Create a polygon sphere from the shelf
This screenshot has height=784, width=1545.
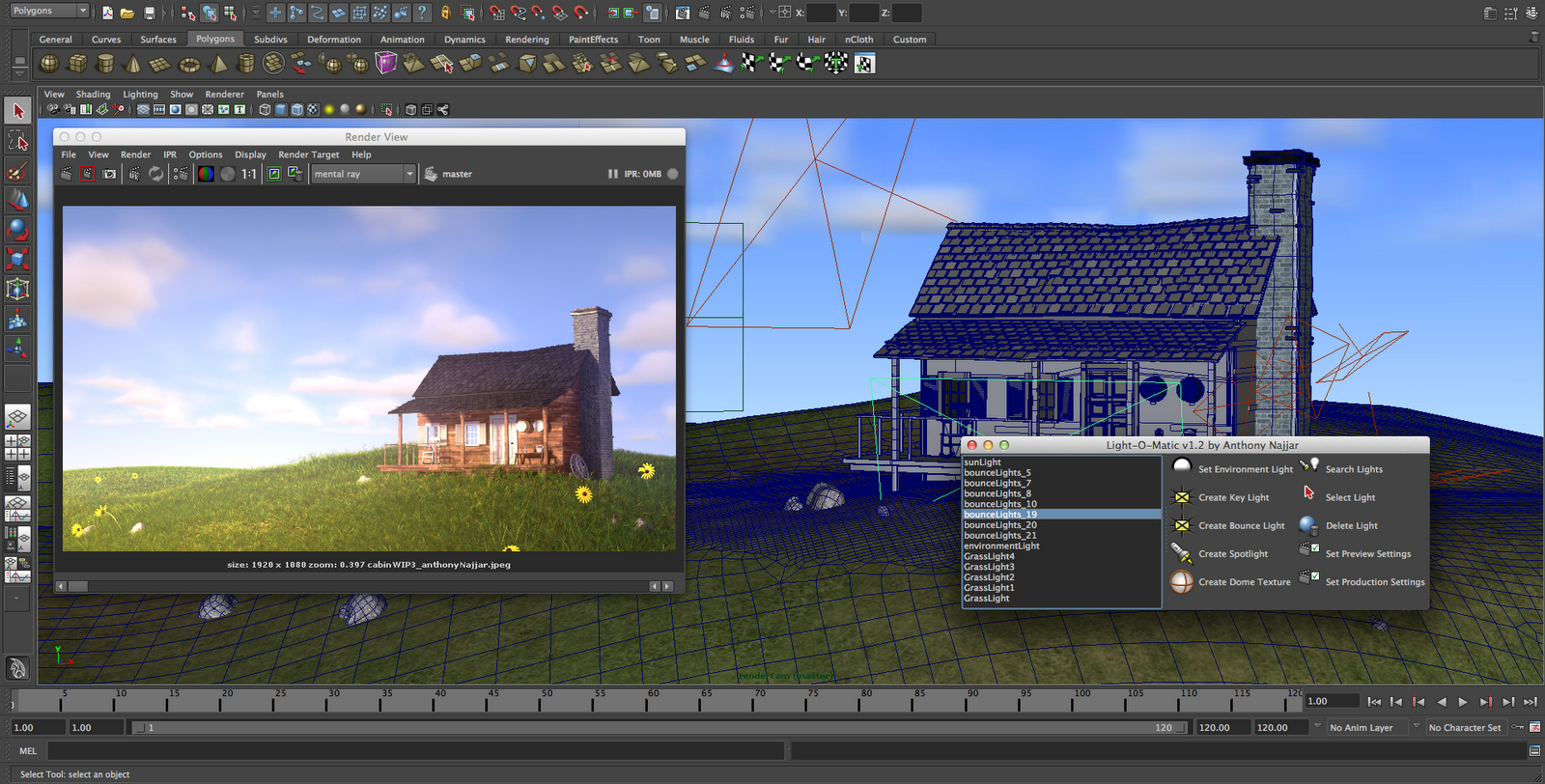pos(49,64)
